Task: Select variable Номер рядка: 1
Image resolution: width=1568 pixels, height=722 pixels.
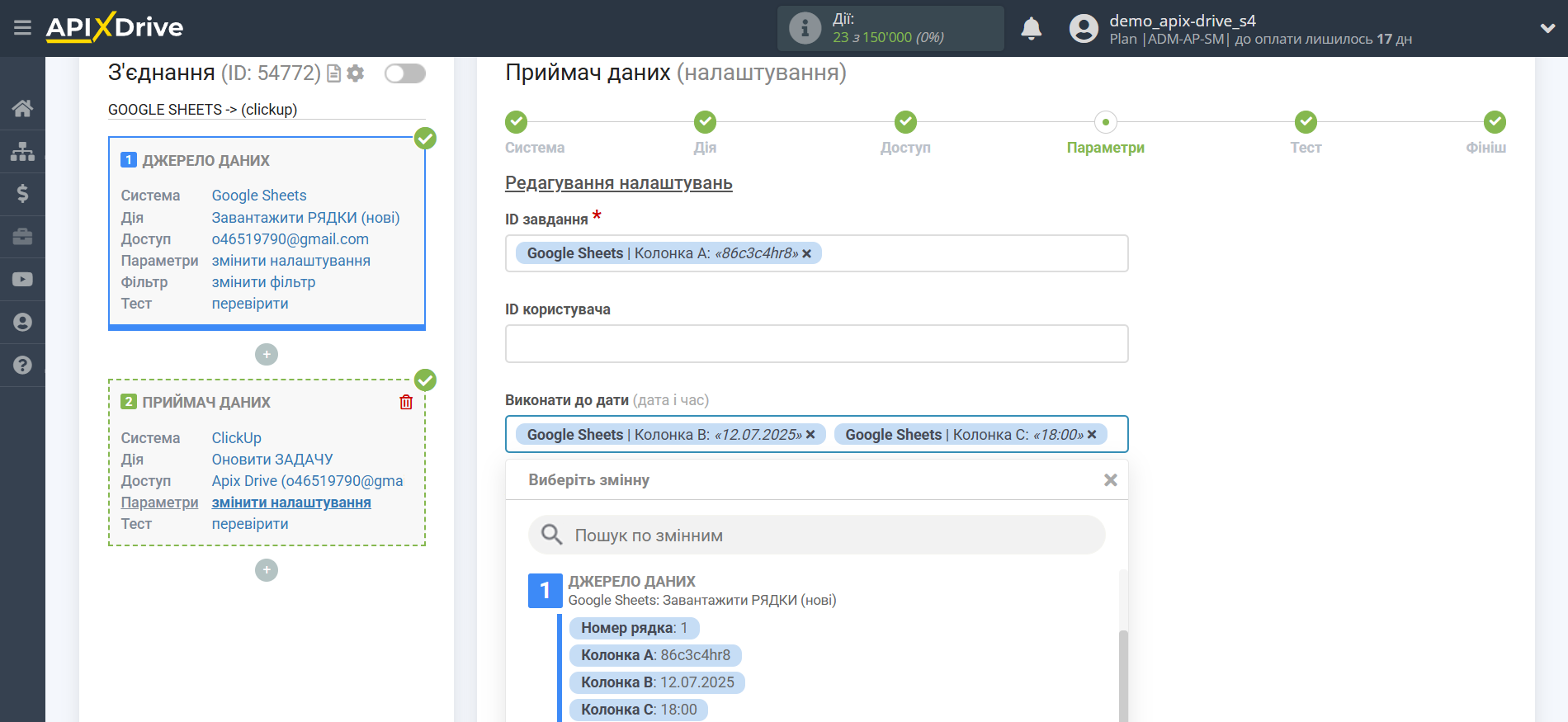Action: pos(634,628)
